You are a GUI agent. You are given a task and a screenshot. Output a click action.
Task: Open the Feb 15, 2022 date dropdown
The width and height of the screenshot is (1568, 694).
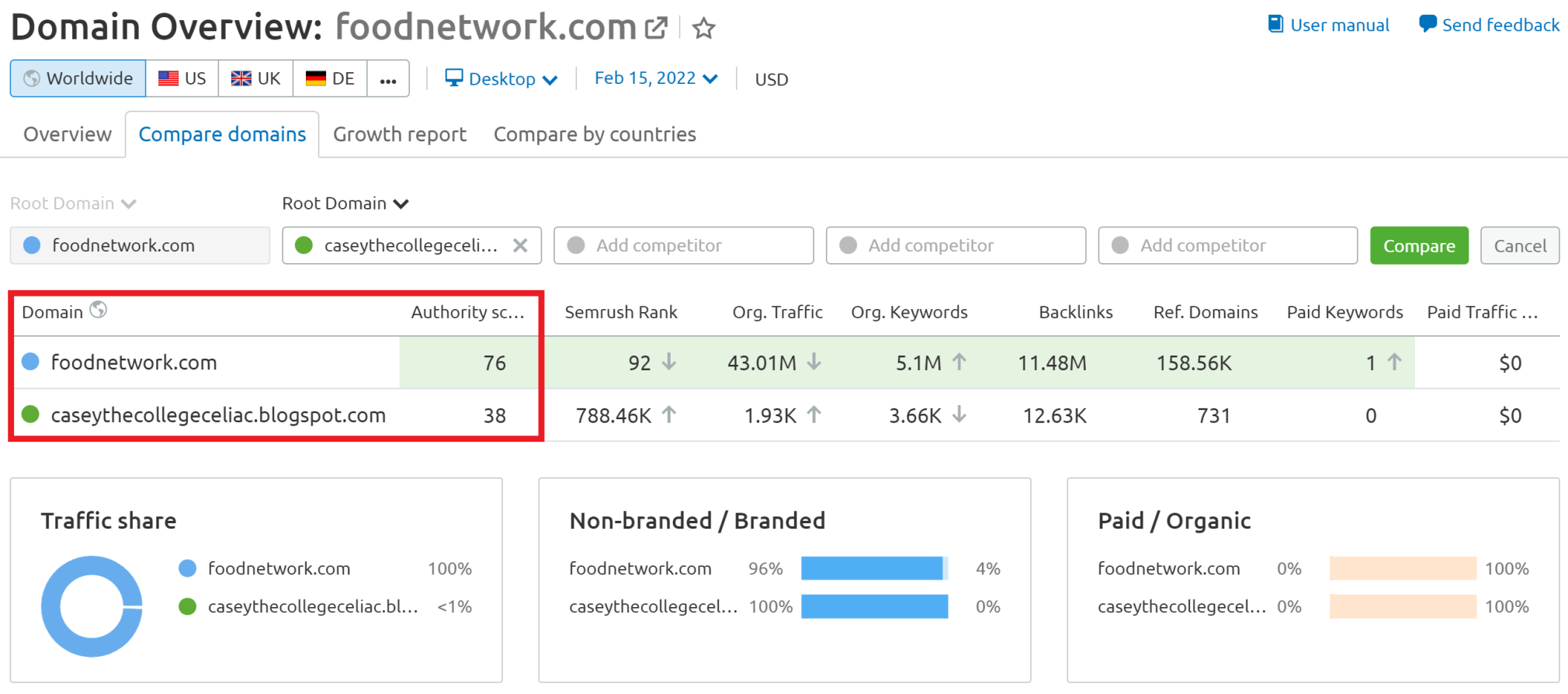point(656,78)
